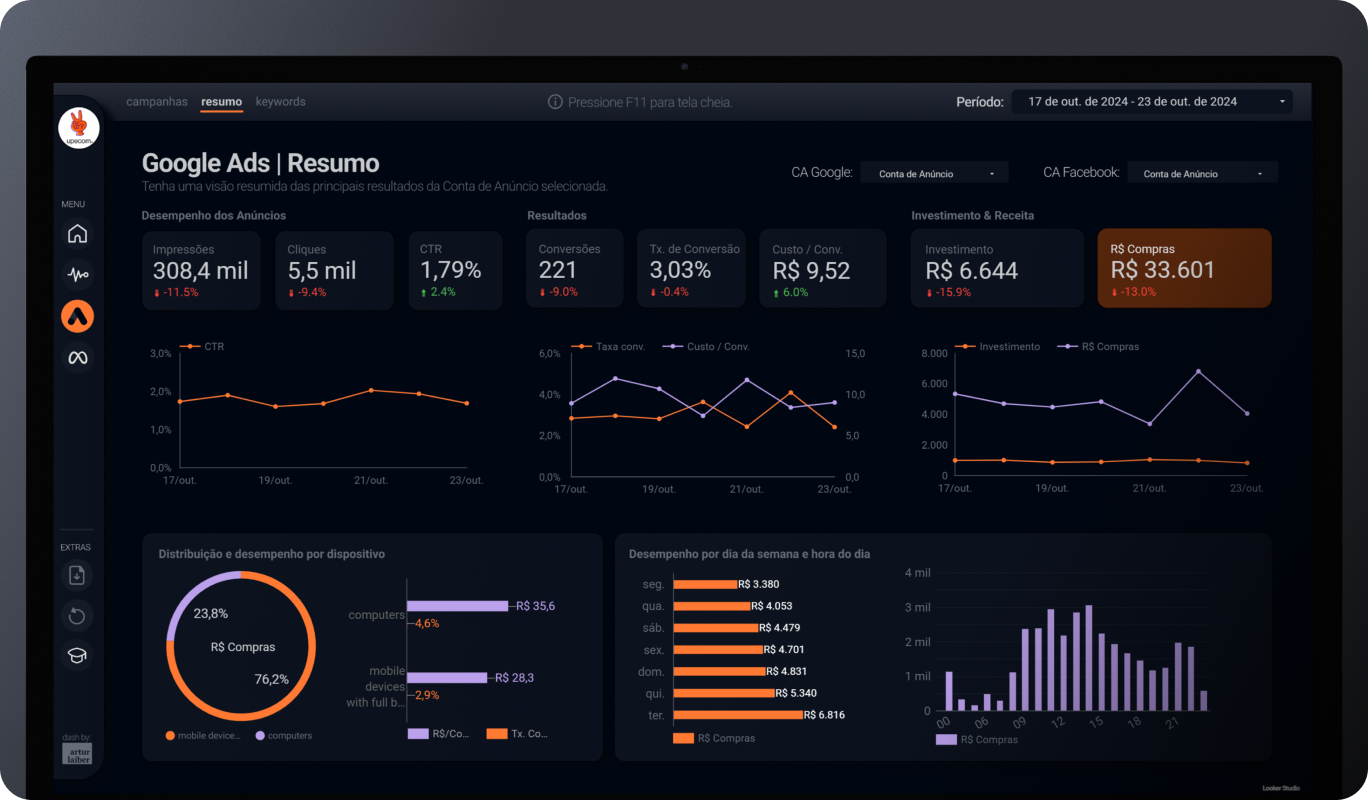Switch to the keywords tab
The image size is (1368, 800).
[x=281, y=102]
